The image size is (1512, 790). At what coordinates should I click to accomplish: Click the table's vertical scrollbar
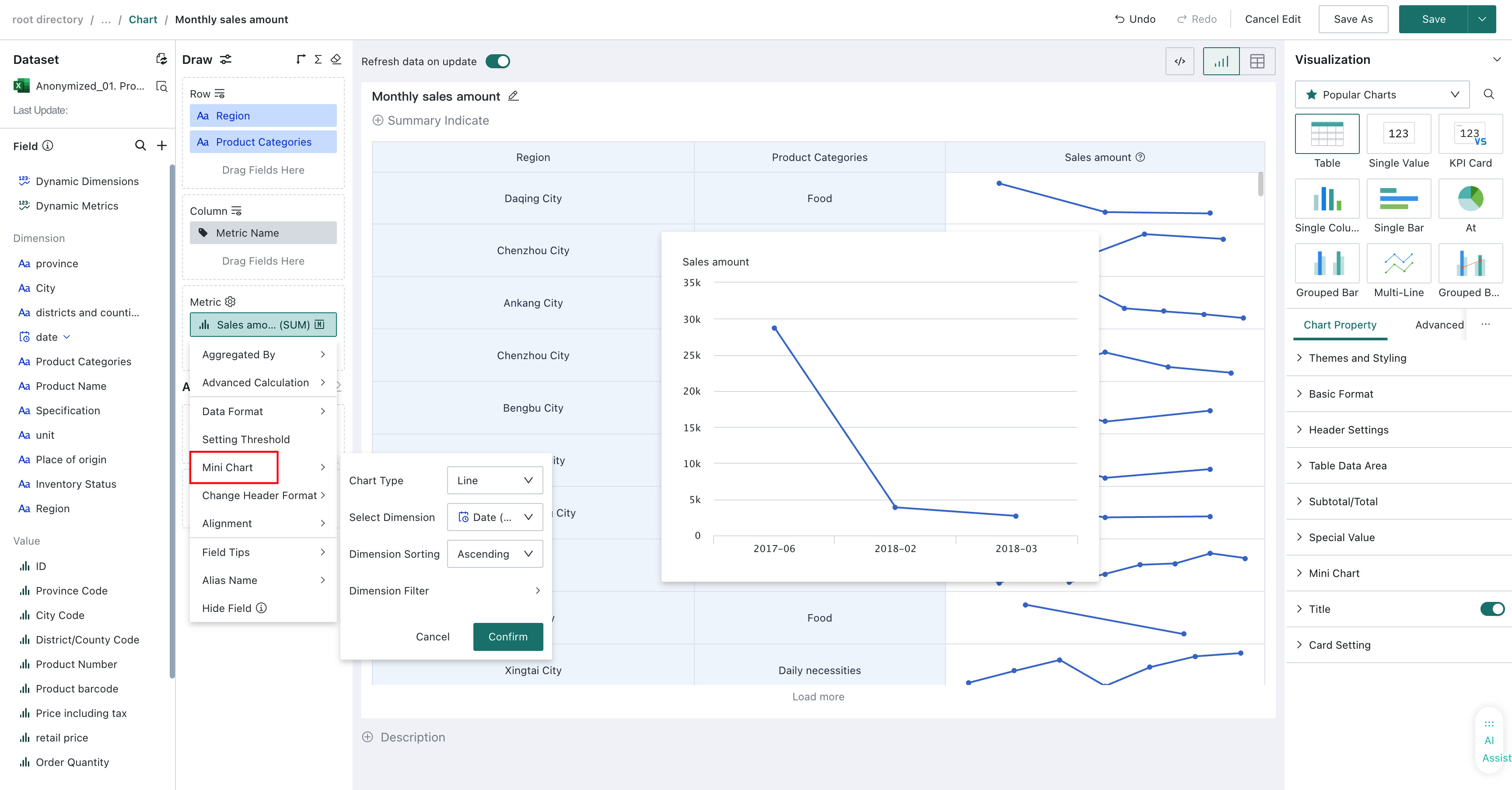click(1260, 184)
